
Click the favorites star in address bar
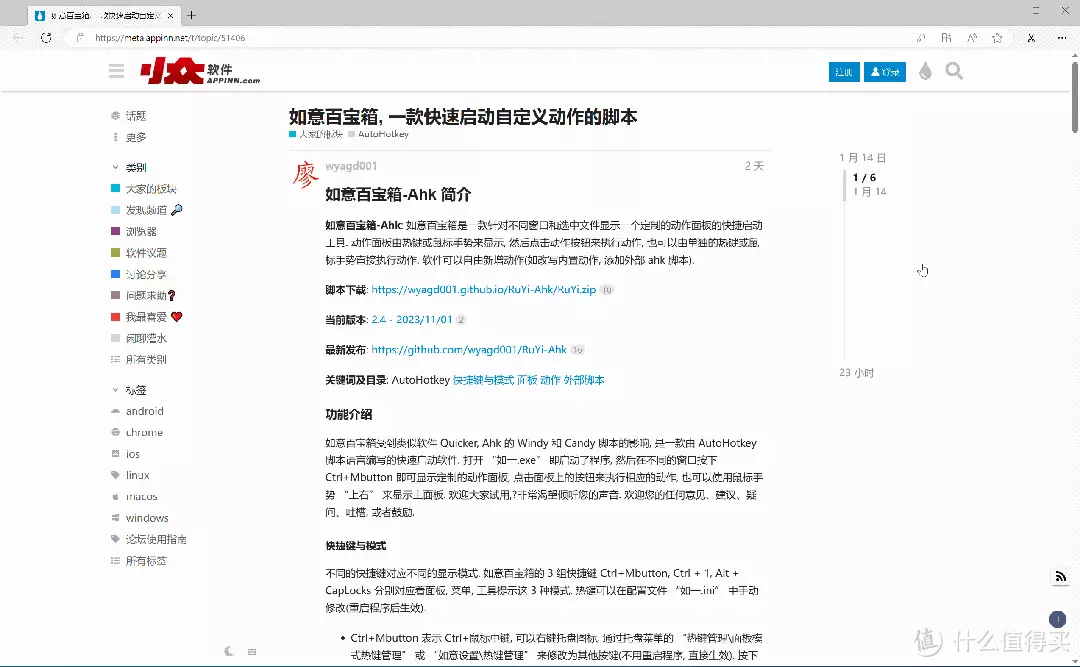[x=997, y=38]
